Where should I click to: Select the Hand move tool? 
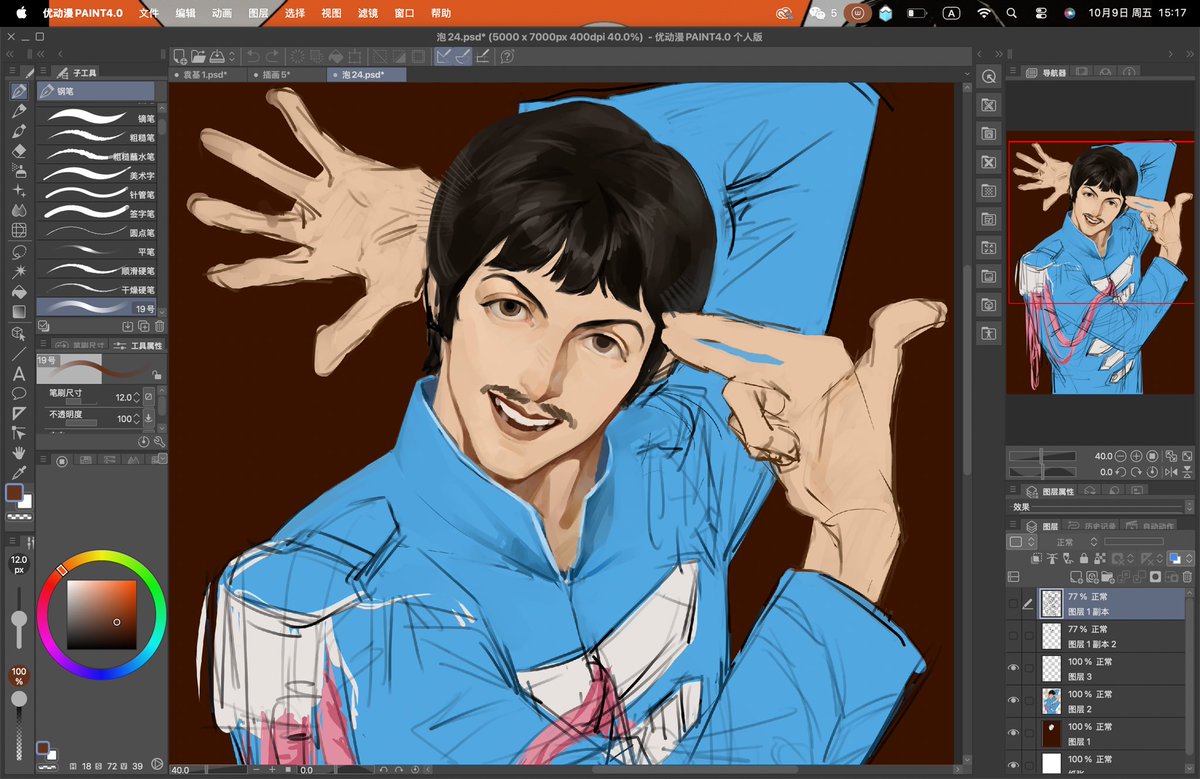pos(18,453)
